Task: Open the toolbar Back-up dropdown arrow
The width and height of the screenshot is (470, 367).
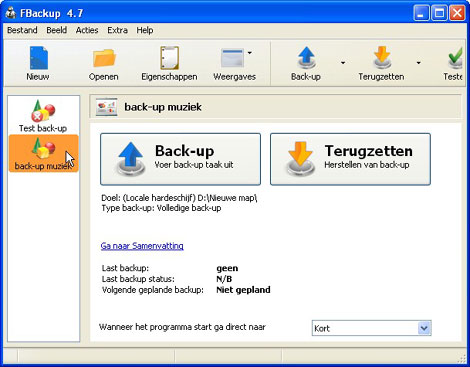Action: [x=343, y=63]
